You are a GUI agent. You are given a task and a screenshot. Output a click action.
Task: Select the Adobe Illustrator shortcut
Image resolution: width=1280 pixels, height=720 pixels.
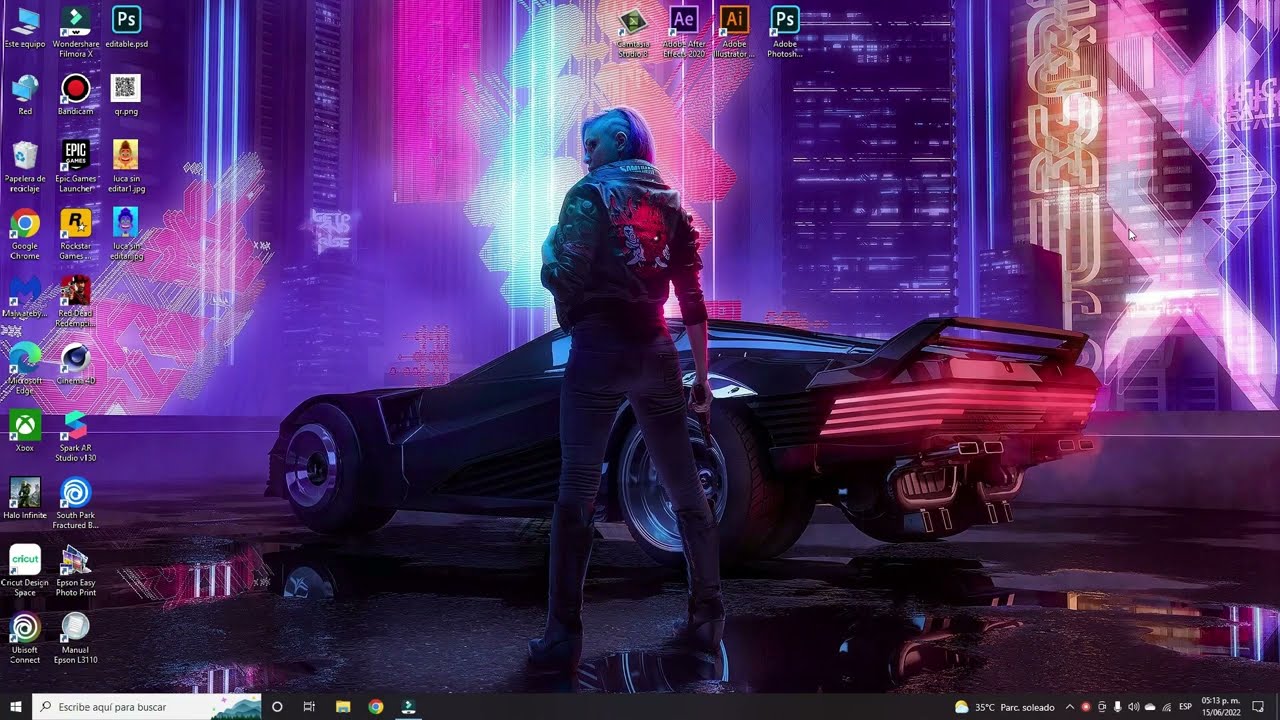pos(734,32)
